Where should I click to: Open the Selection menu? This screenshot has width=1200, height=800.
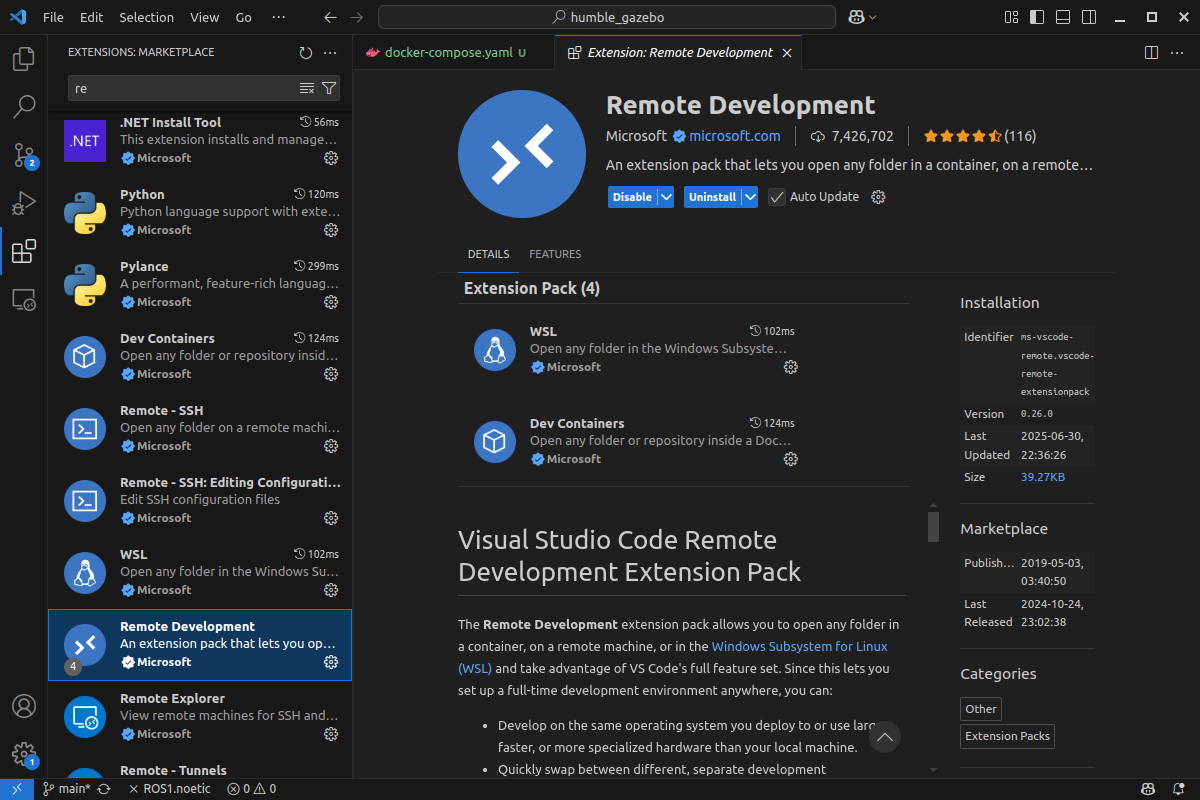tap(146, 17)
